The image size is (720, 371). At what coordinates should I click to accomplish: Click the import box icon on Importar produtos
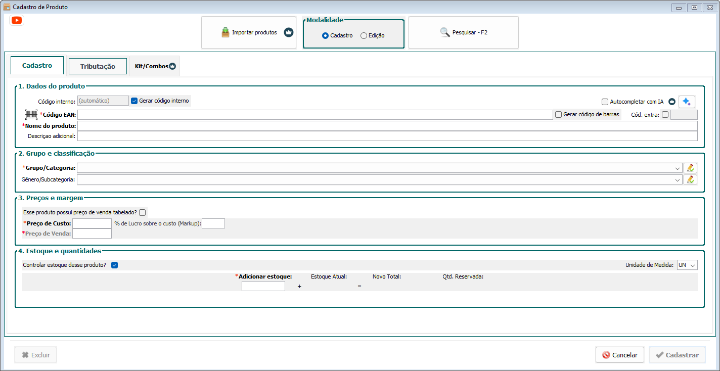tap(225, 33)
